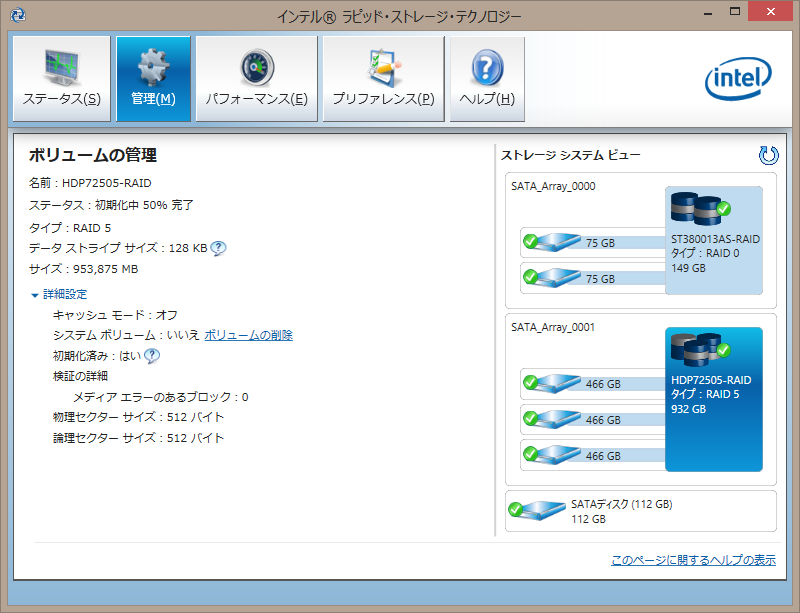Select the 112 GB SATA disk
The width and height of the screenshot is (800, 613).
pyautogui.click(x=537, y=511)
